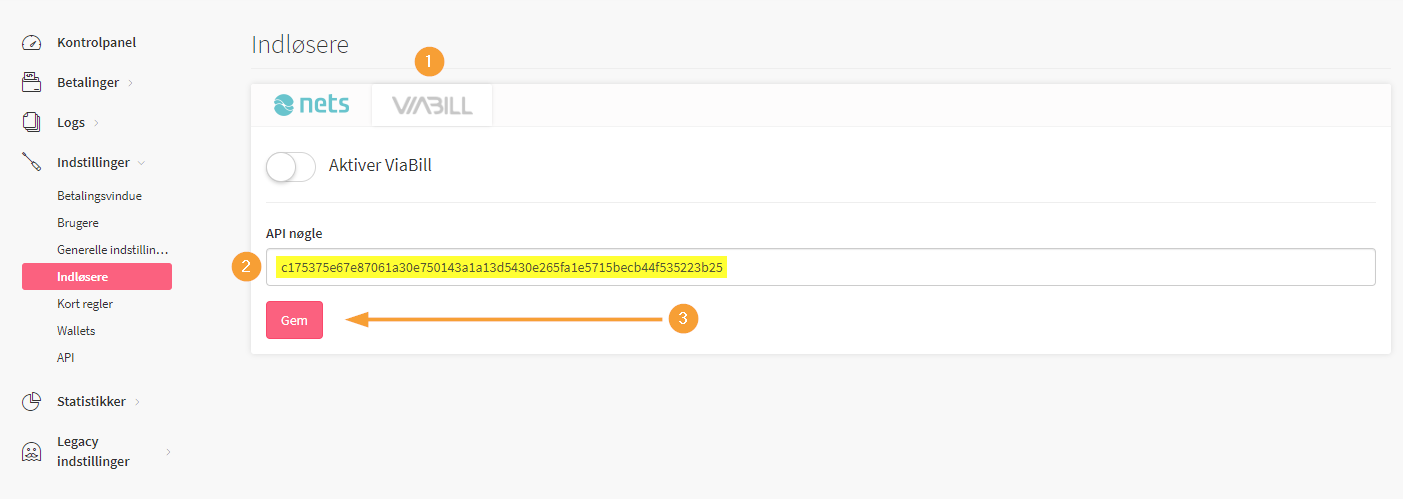
Task: Click the Logs documents icon
Action: [x=32, y=122]
